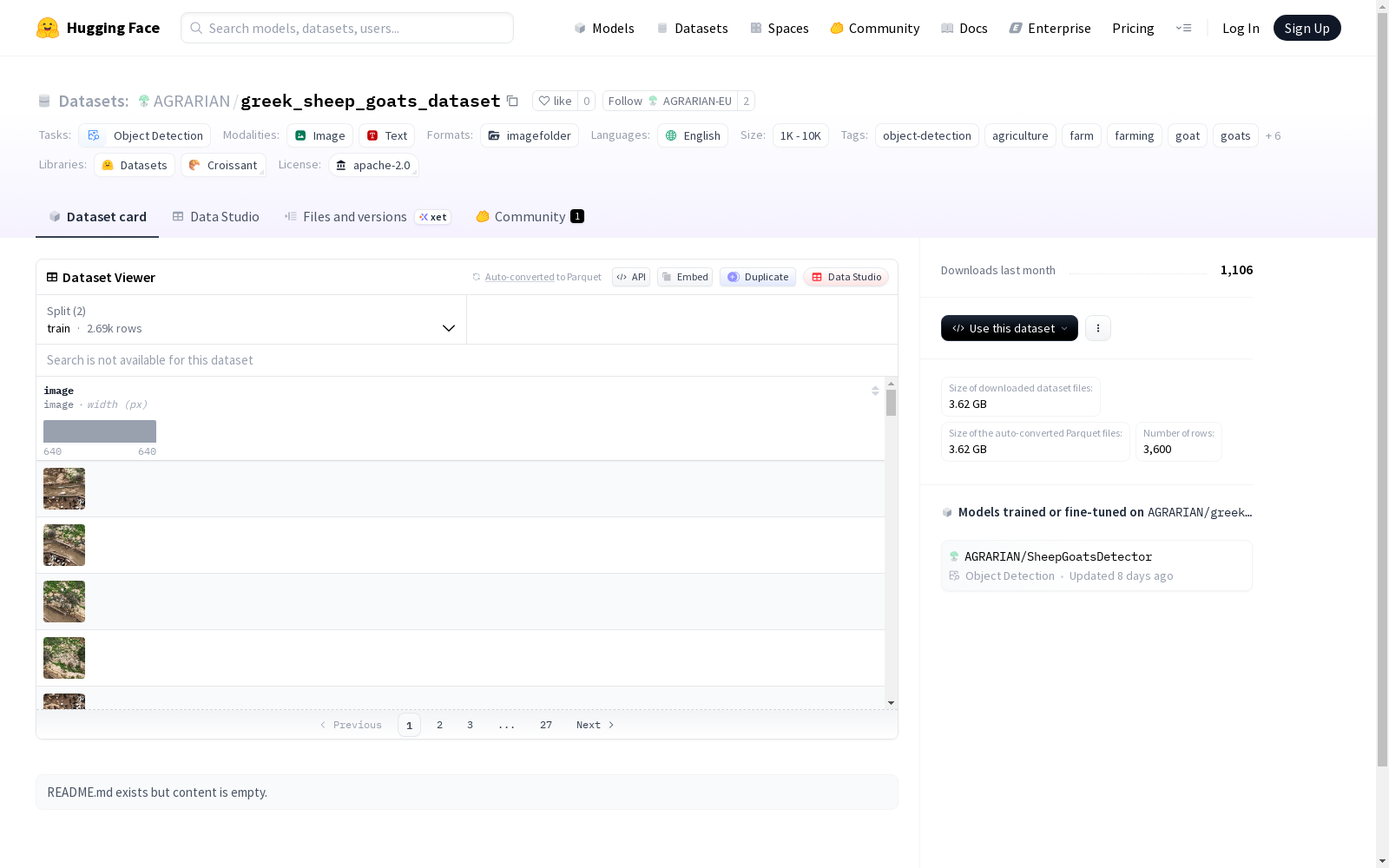This screenshot has width=1389, height=868.
Task: Click the search models input field
Action: 347,28
